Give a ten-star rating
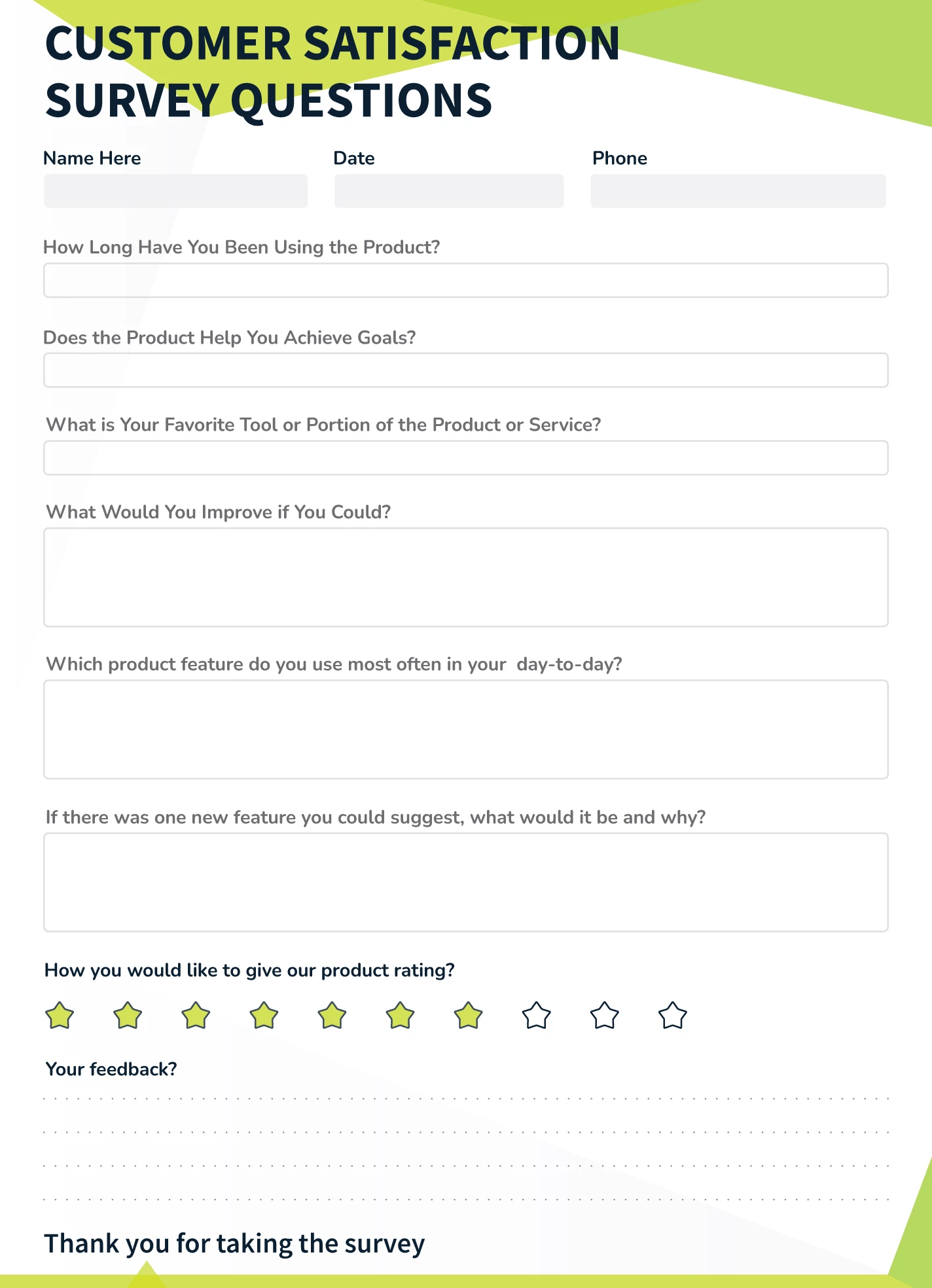The image size is (932, 1288). pyautogui.click(x=673, y=1016)
